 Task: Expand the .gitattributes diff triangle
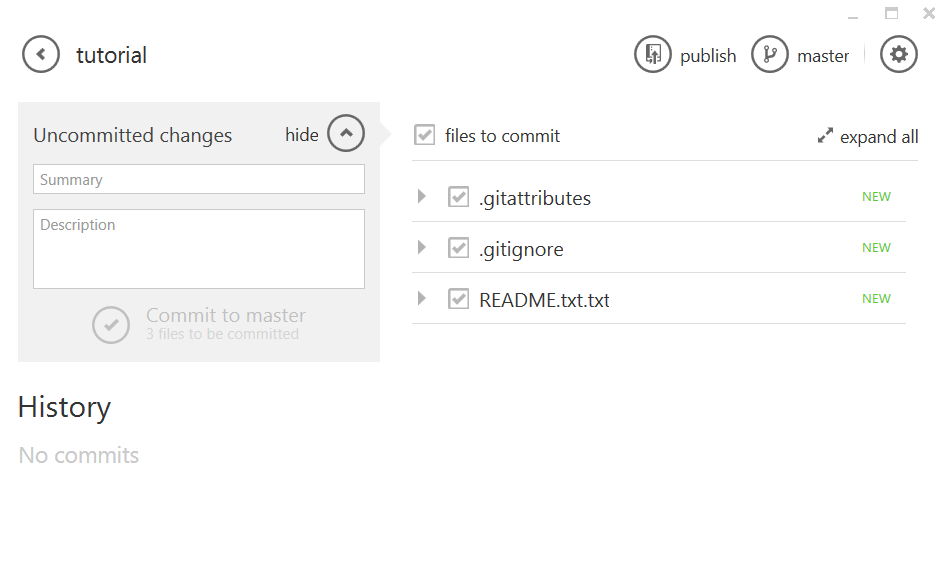point(422,196)
